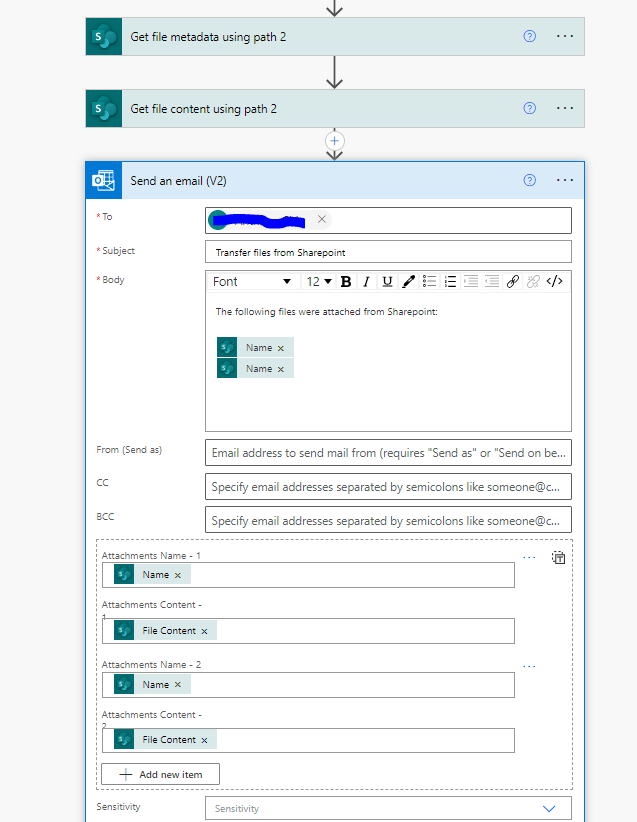Remove File Content token from Attachments Content 1
The width and height of the screenshot is (637, 822).
204,631
